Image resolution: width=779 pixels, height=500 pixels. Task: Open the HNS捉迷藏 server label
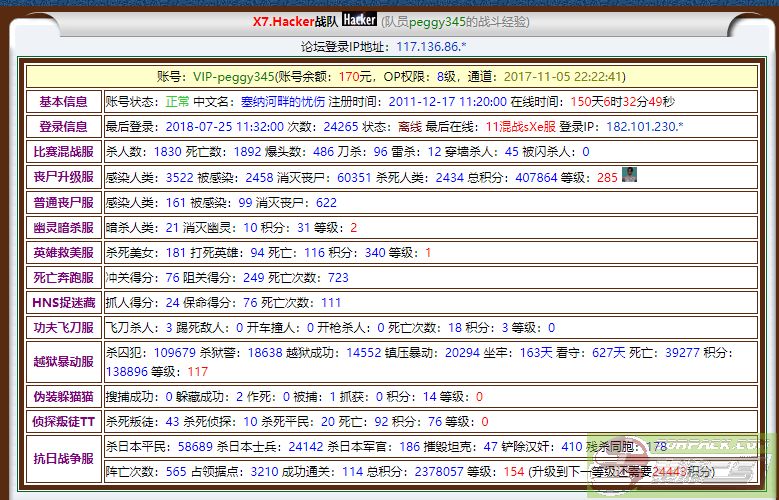63,302
